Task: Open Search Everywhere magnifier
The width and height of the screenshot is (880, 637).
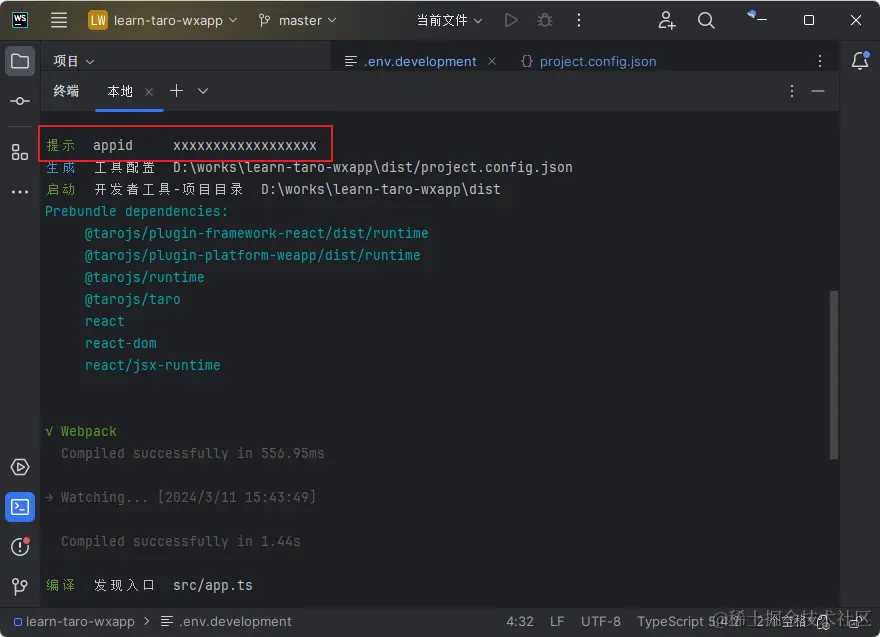Action: click(x=706, y=20)
